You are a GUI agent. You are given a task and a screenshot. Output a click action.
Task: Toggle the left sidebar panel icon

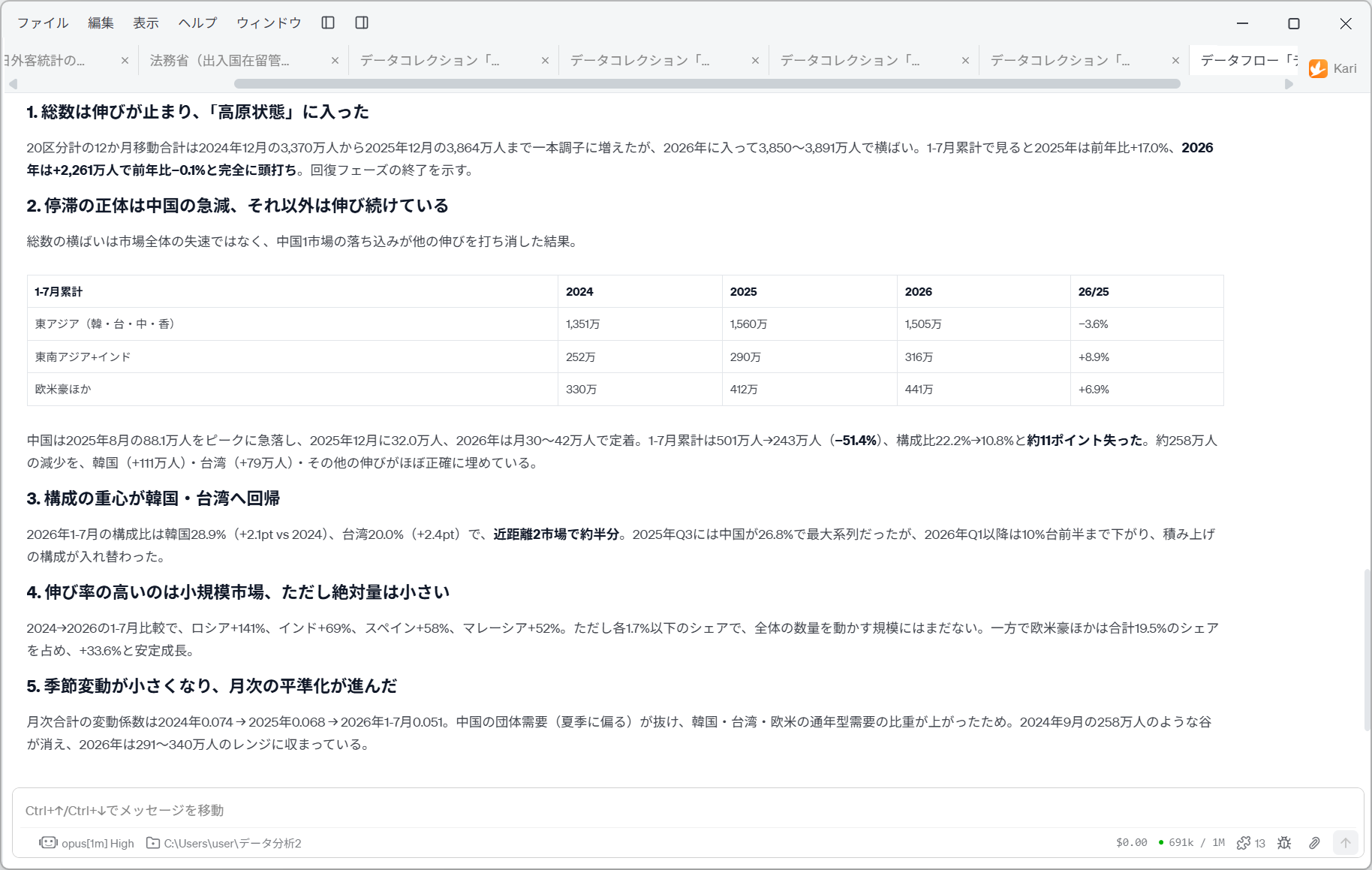point(328,23)
